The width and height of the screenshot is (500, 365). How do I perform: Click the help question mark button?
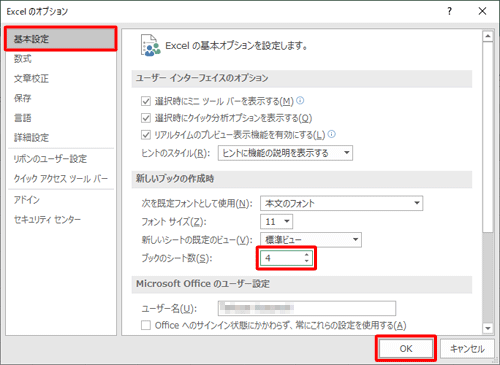point(449,11)
